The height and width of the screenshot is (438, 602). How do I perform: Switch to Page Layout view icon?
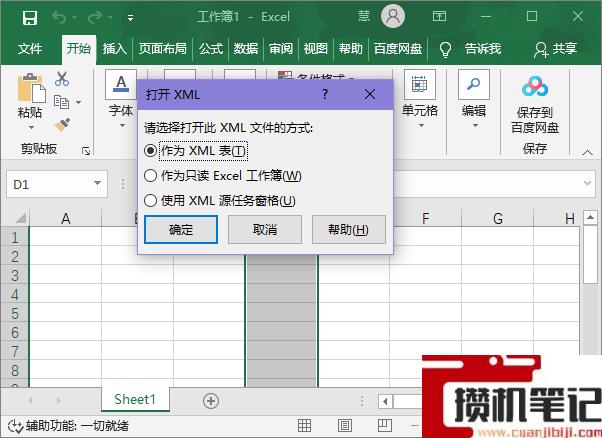click(344, 425)
